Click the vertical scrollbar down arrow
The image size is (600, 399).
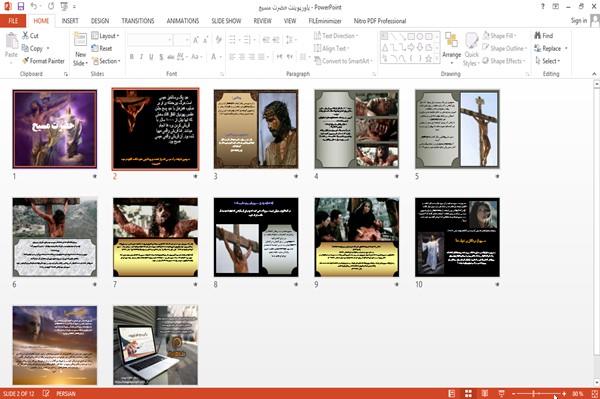pos(597,382)
